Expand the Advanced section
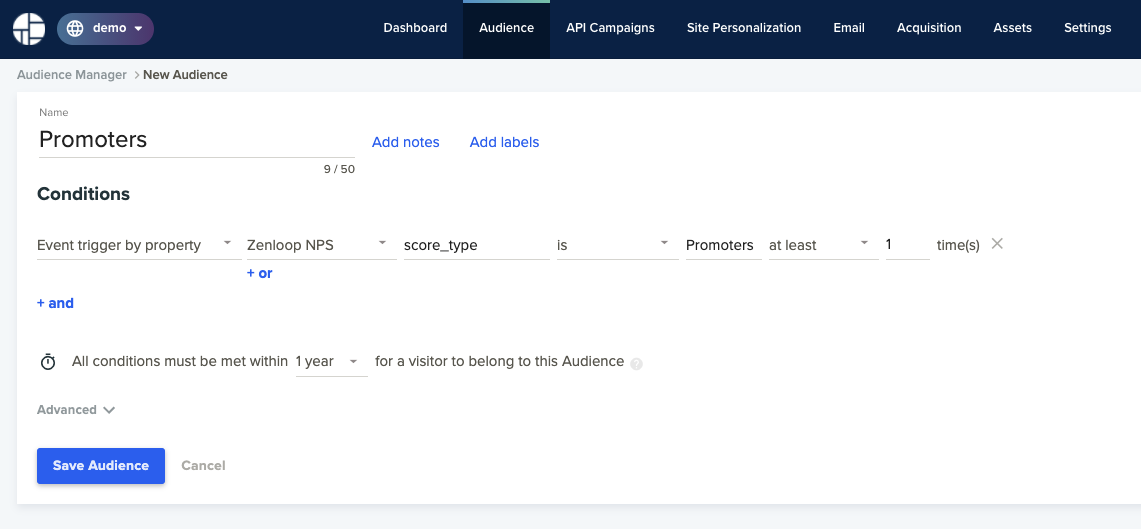This screenshot has width=1141, height=529. tap(76, 410)
